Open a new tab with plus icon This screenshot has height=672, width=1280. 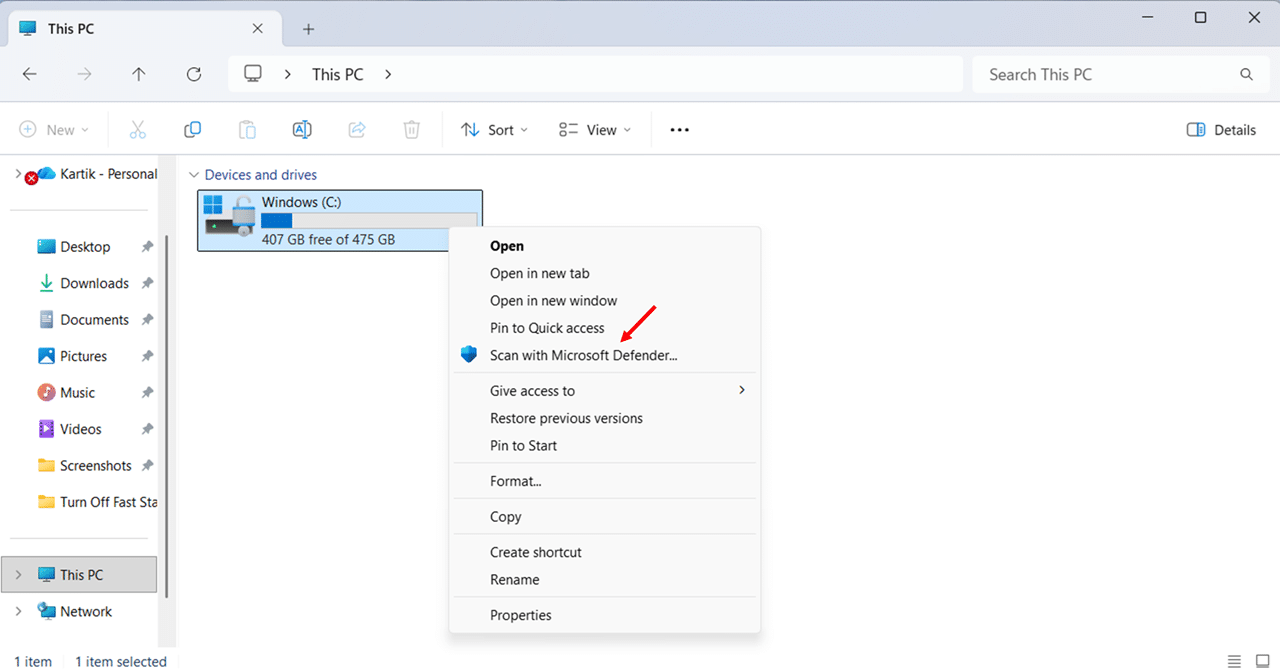[x=308, y=29]
